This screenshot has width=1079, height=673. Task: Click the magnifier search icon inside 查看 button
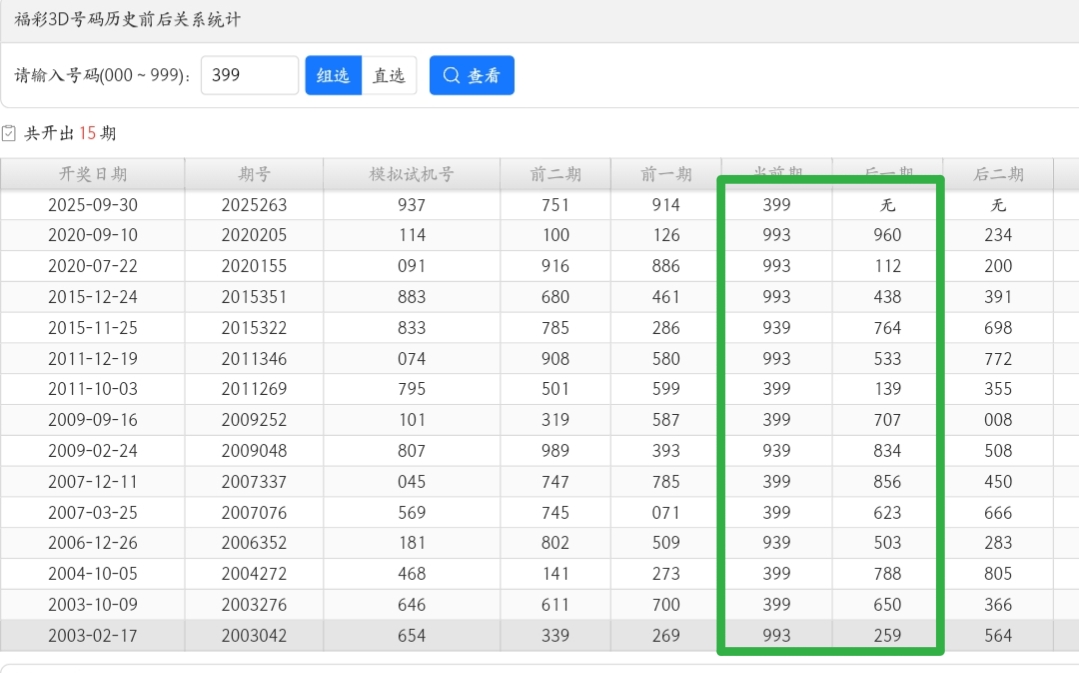click(x=452, y=75)
